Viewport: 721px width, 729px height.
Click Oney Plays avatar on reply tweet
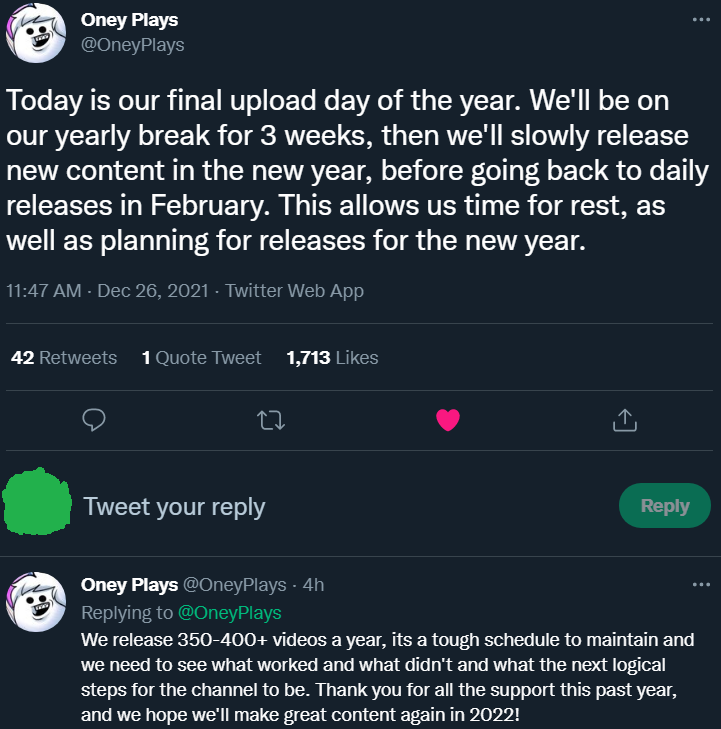(36, 602)
